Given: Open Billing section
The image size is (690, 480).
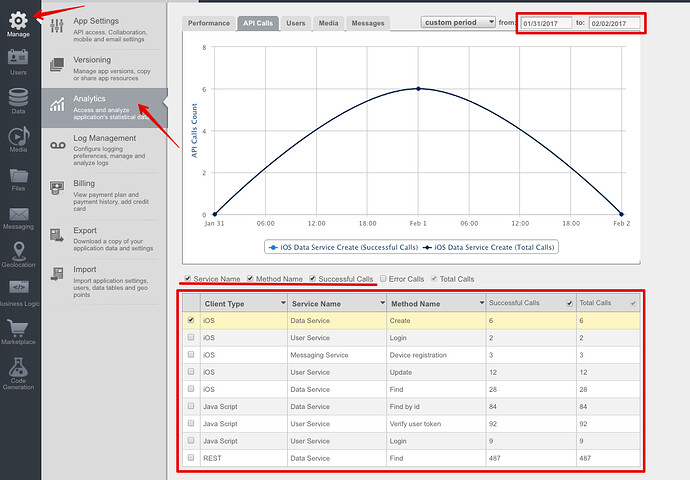Looking at the screenshot, I should click(x=104, y=195).
